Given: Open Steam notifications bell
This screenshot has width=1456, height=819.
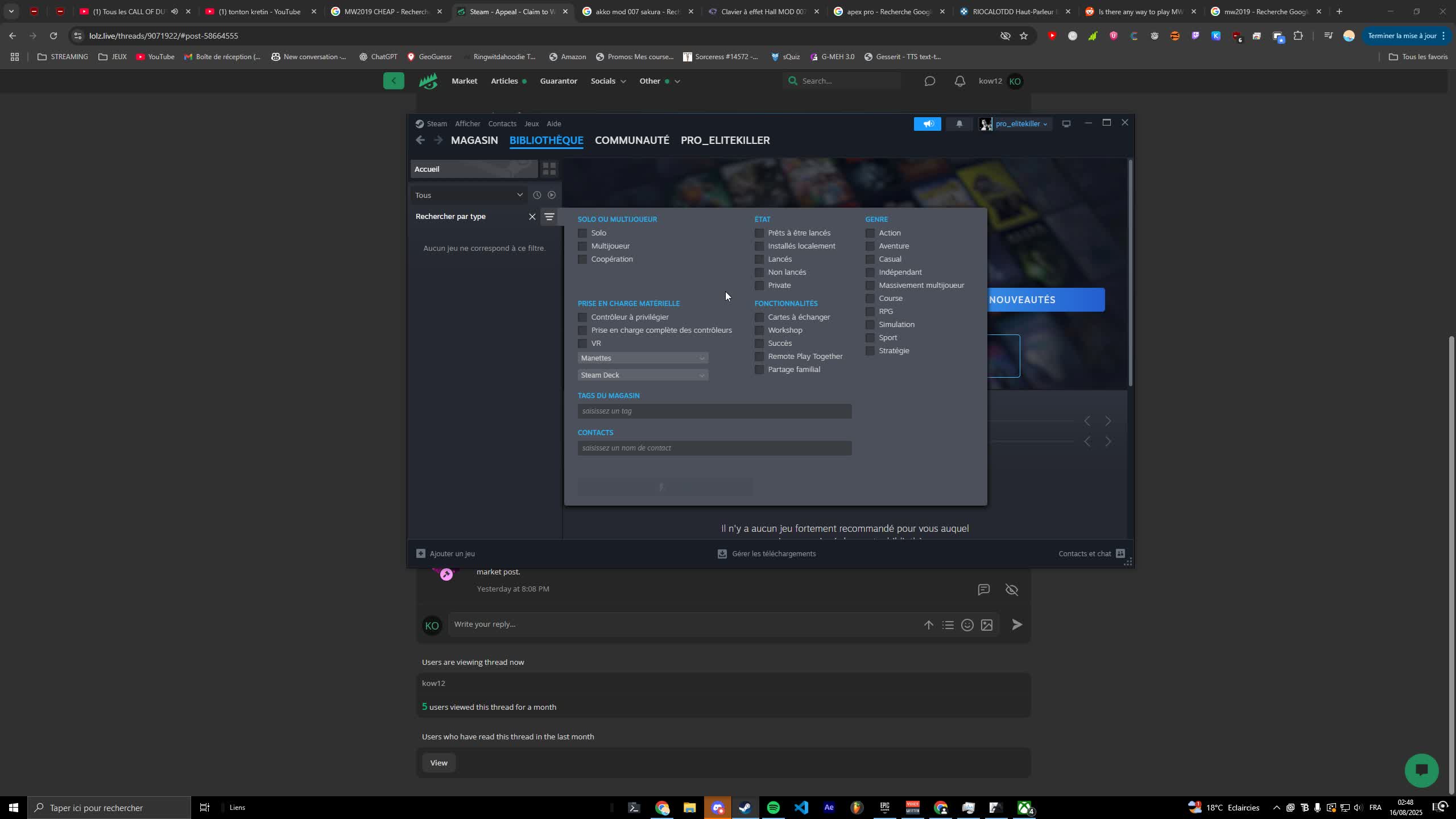Looking at the screenshot, I should pyautogui.click(x=959, y=124).
